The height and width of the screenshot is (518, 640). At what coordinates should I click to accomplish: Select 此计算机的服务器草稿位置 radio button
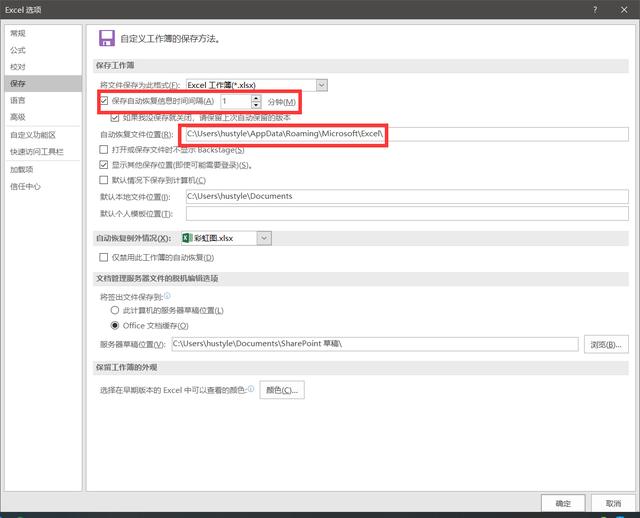pyautogui.click(x=115, y=310)
